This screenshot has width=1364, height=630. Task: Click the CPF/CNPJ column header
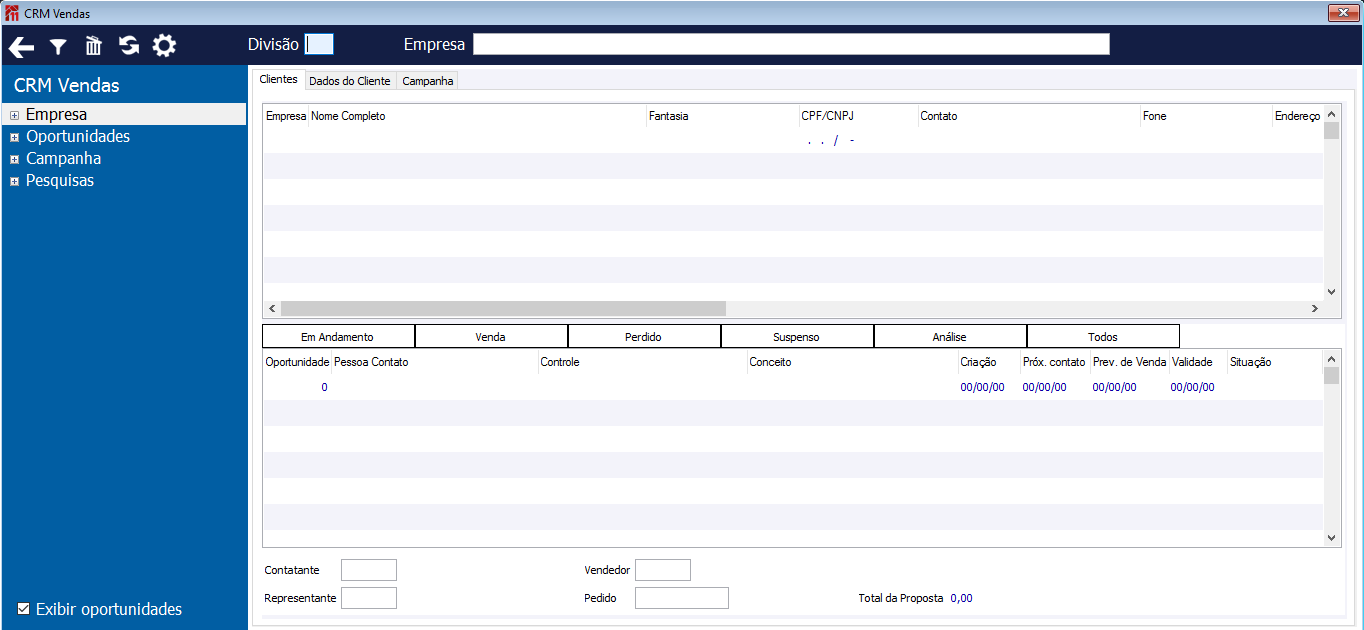pos(827,116)
